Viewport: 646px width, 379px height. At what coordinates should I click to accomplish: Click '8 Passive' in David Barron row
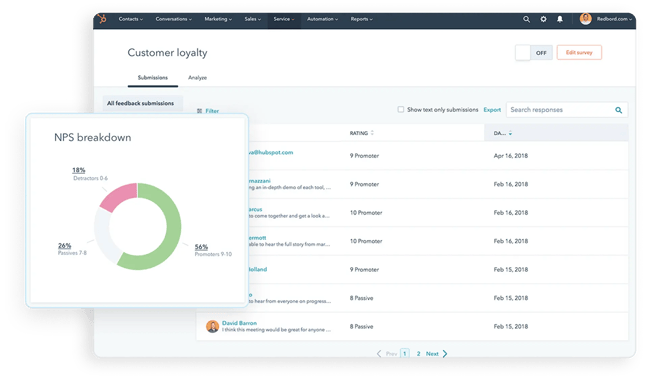tap(361, 326)
